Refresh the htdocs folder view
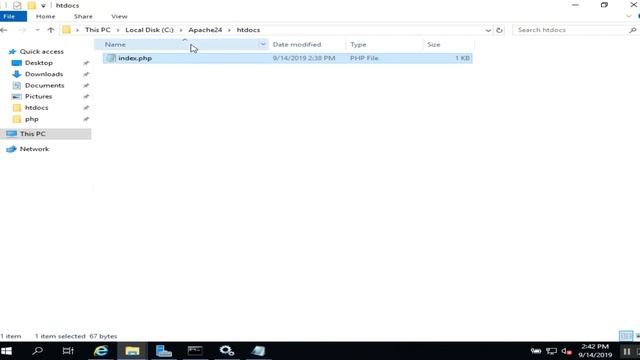The height and width of the screenshot is (360, 640). (x=499, y=30)
